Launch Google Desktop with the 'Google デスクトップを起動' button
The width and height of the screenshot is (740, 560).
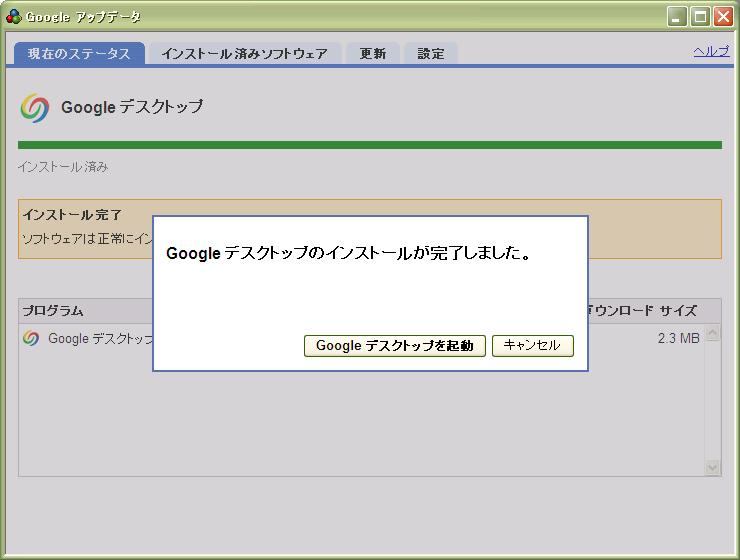[x=395, y=346]
